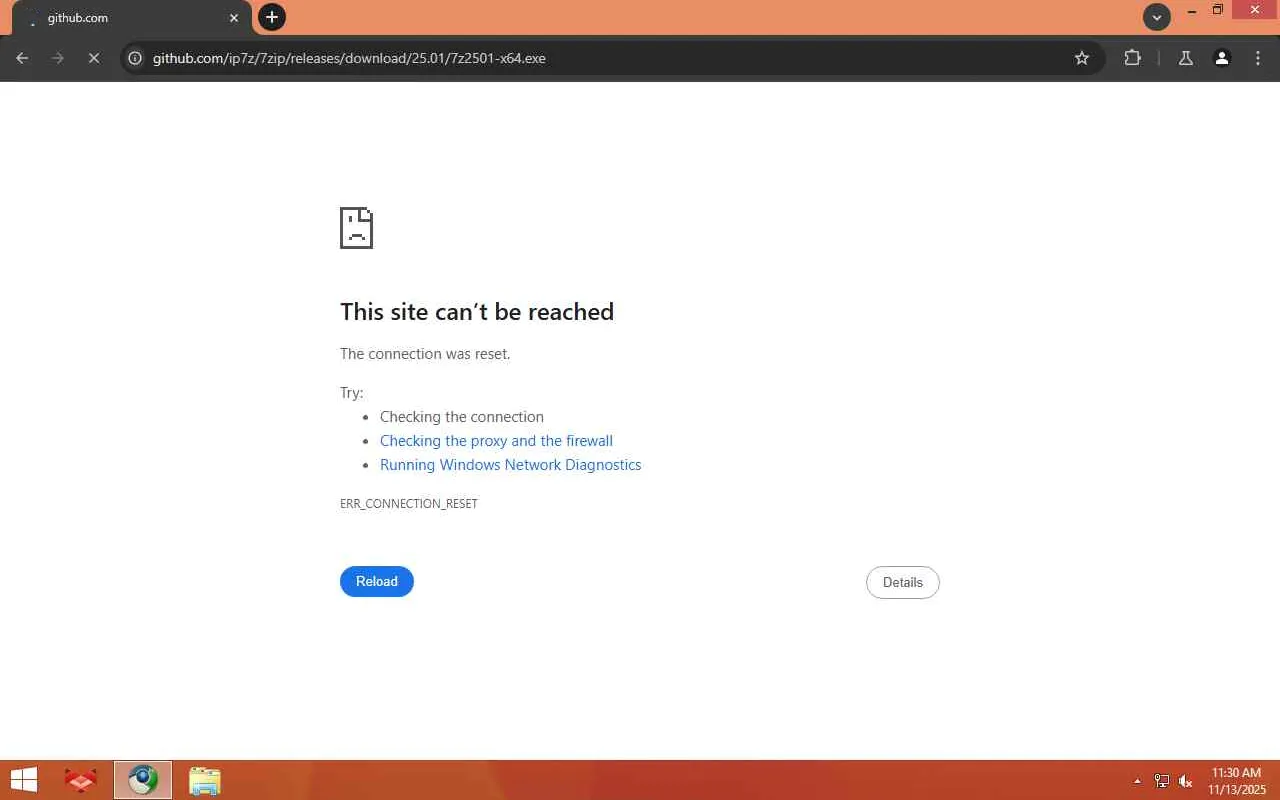Open Checking the proxy and the firewall link
1280x800 pixels.
[496, 441]
